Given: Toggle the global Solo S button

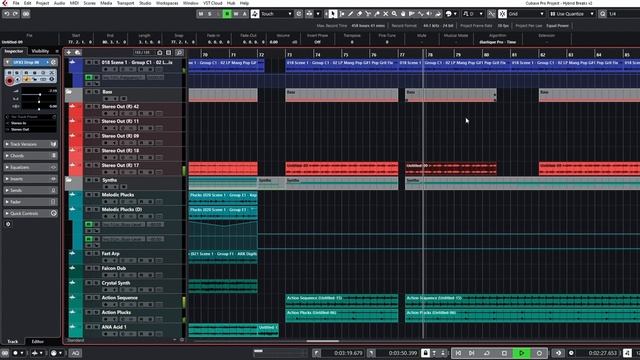Looking at the screenshot, I should (210, 14).
